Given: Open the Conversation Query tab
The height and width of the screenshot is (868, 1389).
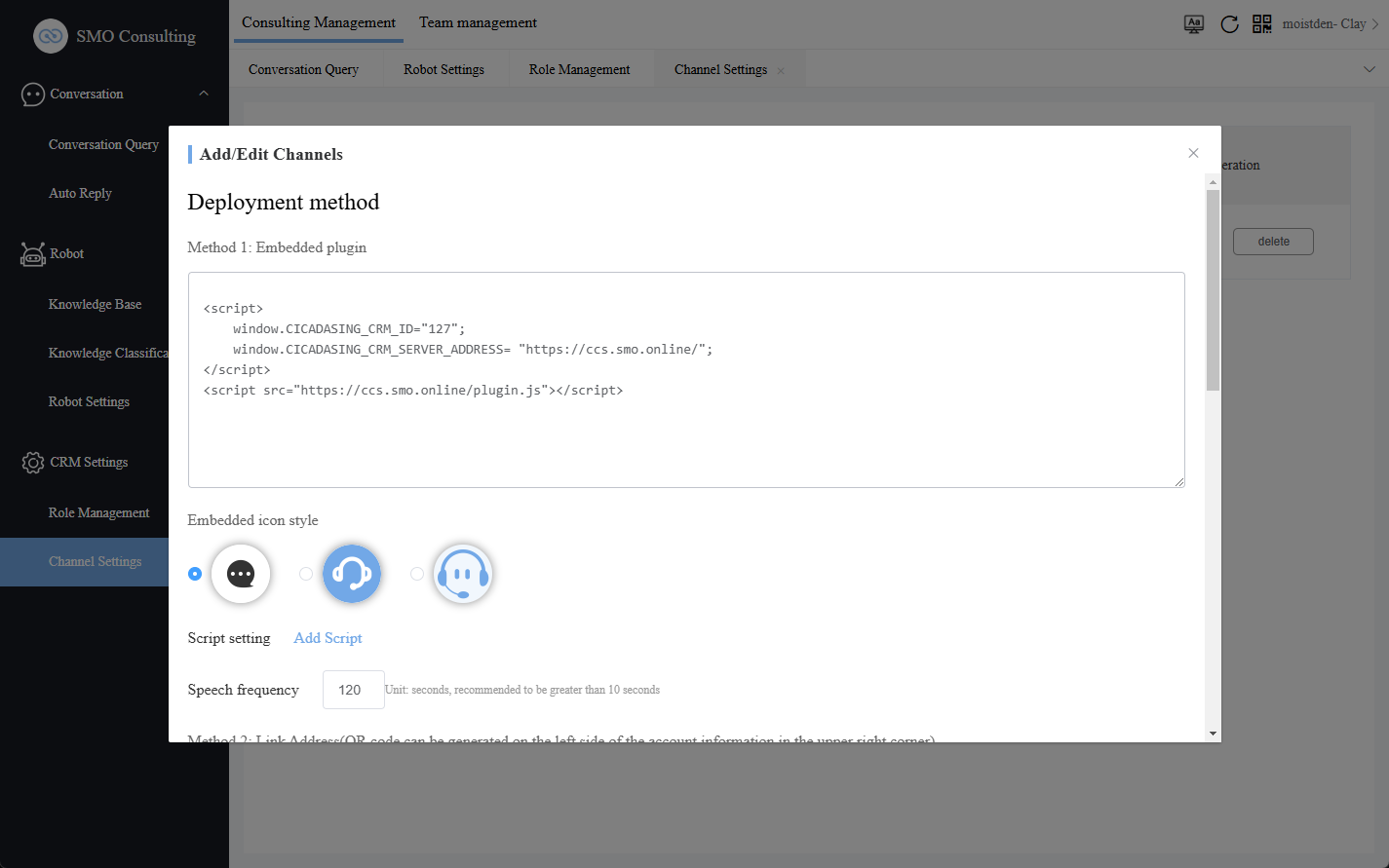Looking at the screenshot, I should (x=303, y=69).
